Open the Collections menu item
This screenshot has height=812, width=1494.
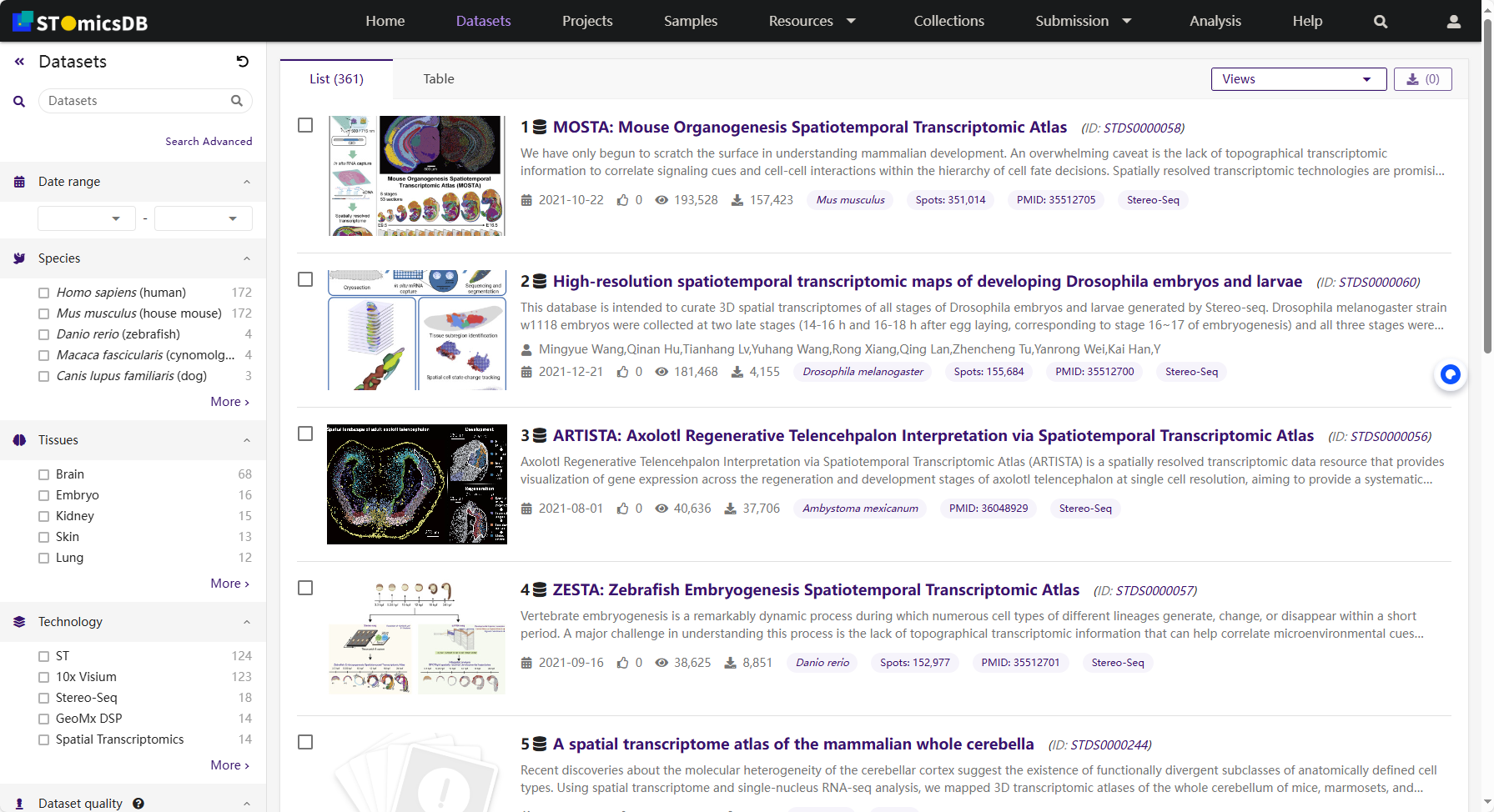point(949,21)
